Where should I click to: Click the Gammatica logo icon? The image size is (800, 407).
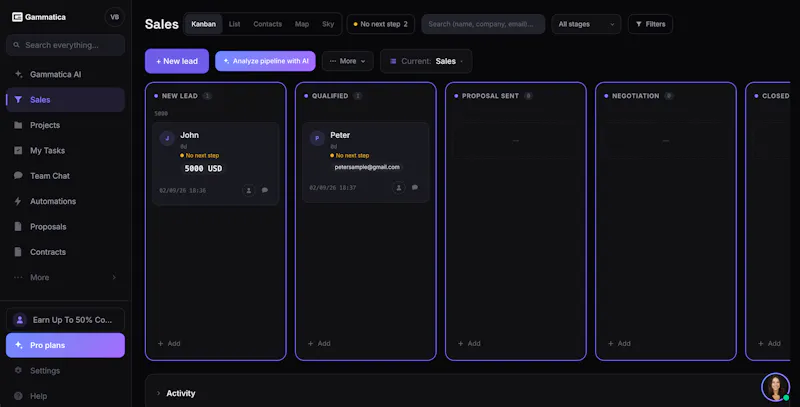point(17,17)
